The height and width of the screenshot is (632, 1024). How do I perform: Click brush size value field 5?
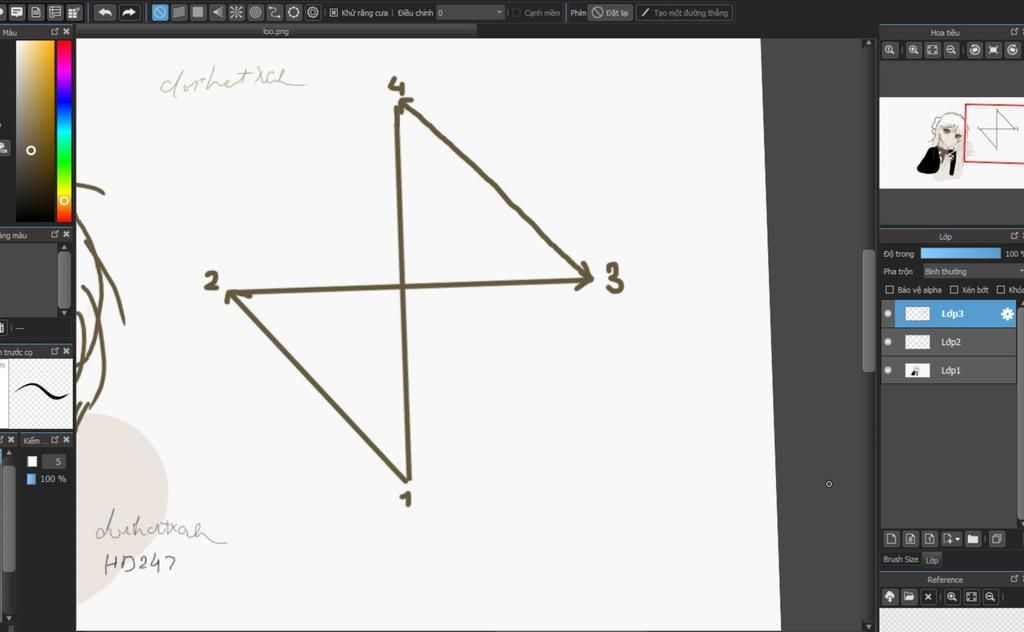pos(54,462)
